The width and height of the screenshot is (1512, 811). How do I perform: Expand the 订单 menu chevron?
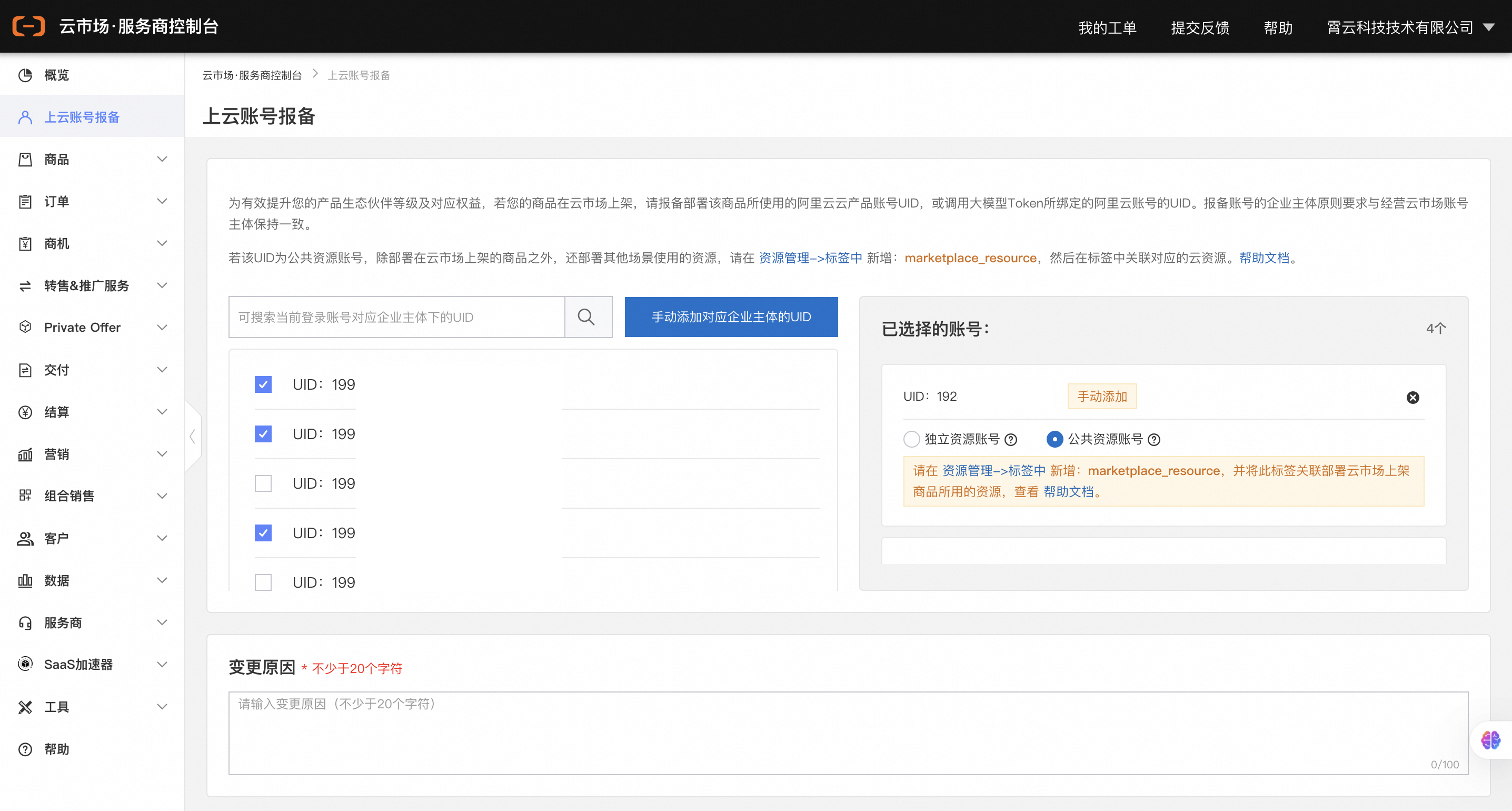(163, 201)
